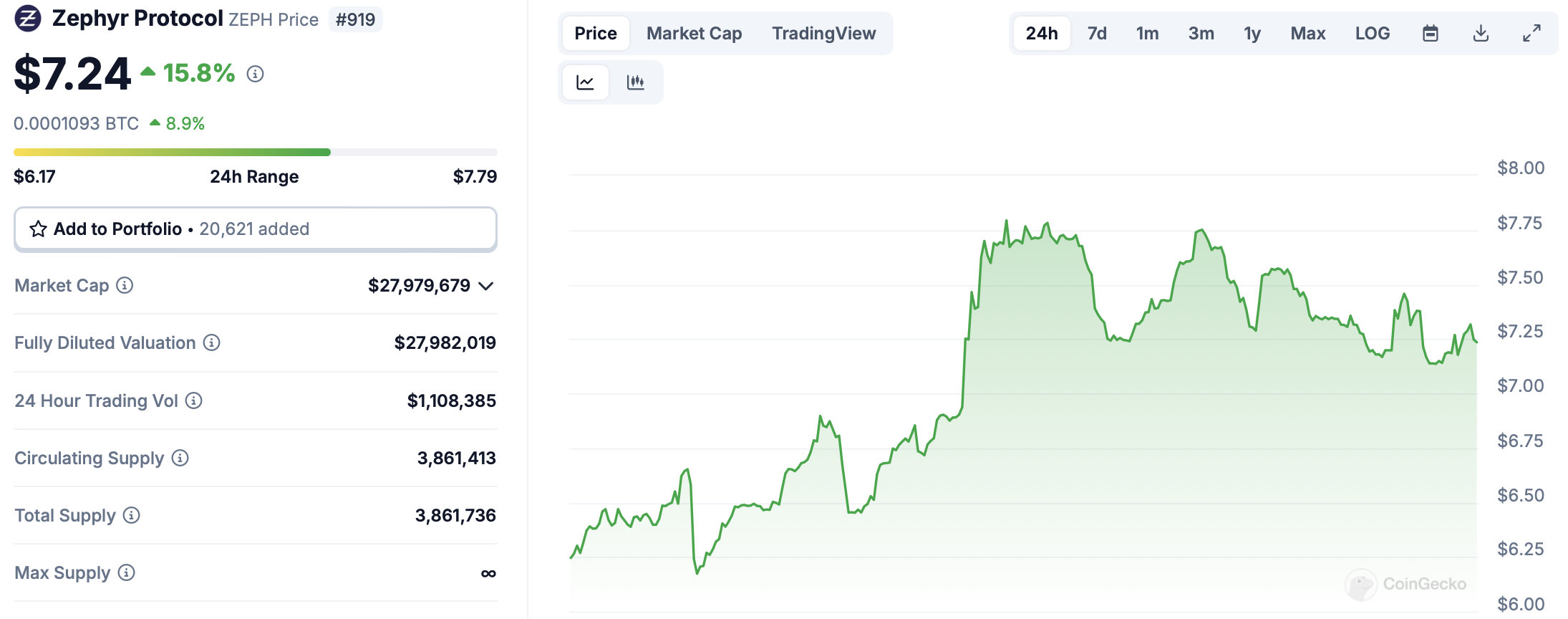Image resolution: width=1568 pixels, height=619 pixels.
Task: Toggle LOG scale on chart
Action: click(x=1372, y=34)
